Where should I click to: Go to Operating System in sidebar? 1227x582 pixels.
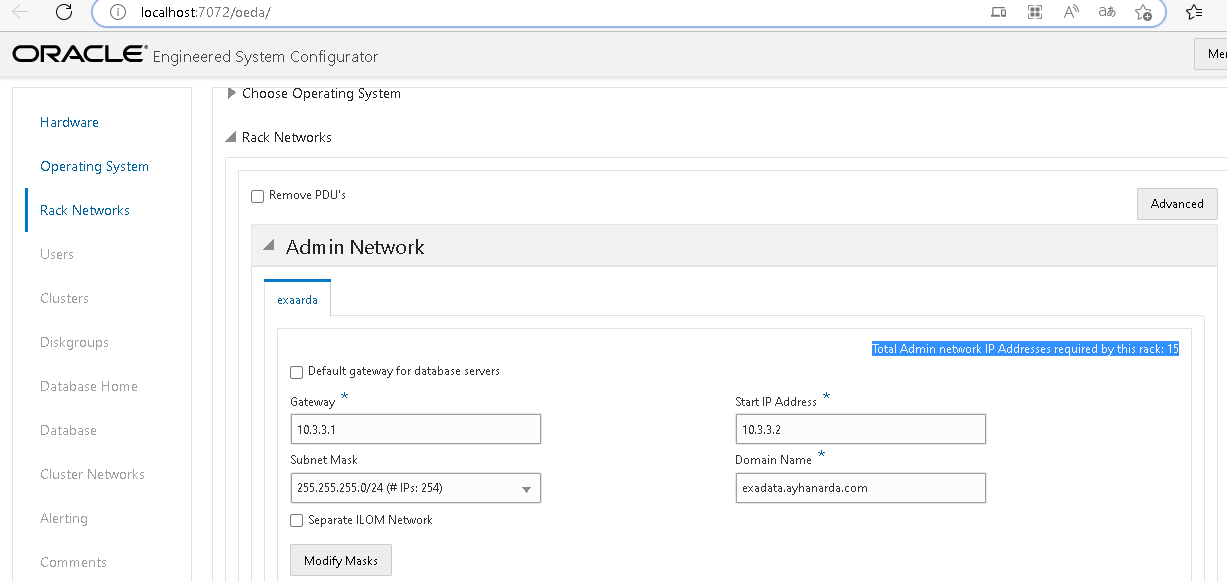point(94,166)
